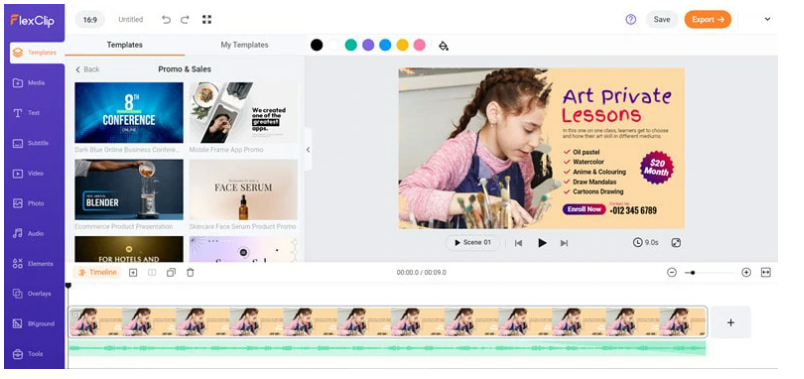Select the scene clip in the timeline

click(x=388, y=322)
